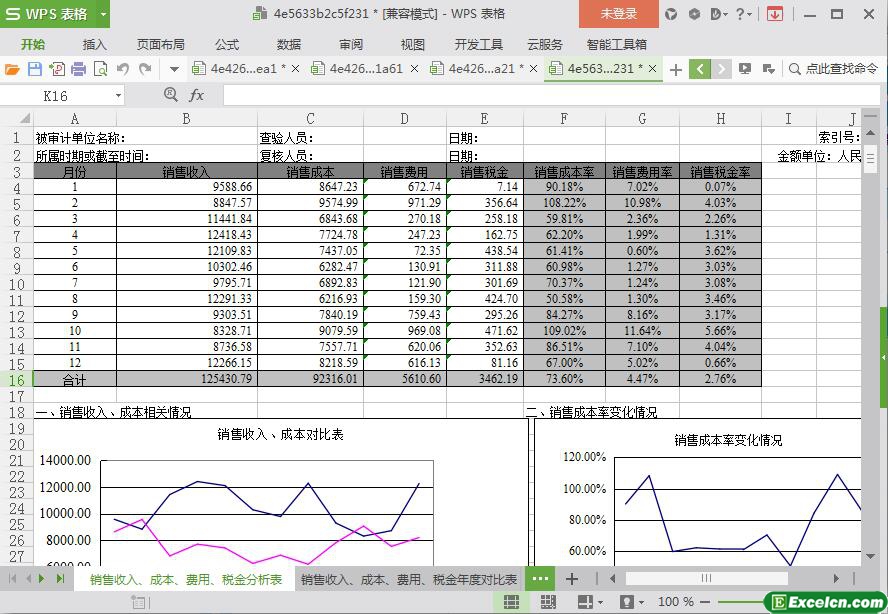Click the save icon in the toolbar
The image size is (888, 614).
34,69
